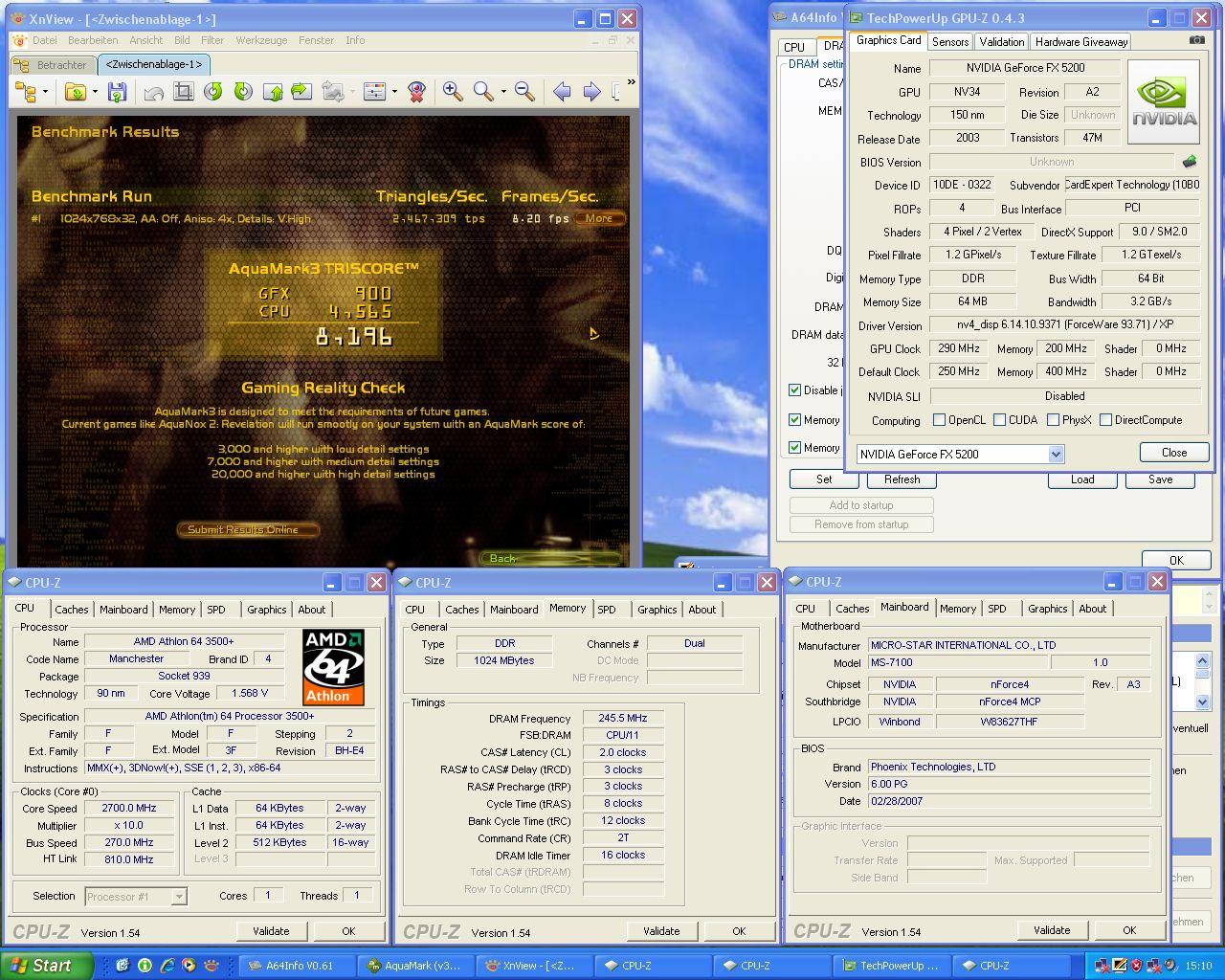The image size is (1225, 980).
Task: Open the Validation tab in GPU-Z
Action: click(x=1002, y=42)
